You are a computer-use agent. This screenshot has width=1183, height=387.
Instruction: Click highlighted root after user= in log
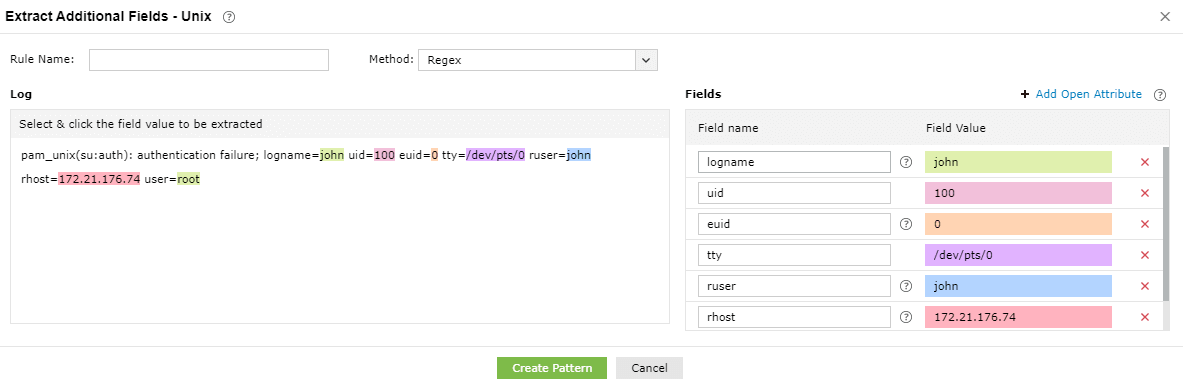(189, 180)
